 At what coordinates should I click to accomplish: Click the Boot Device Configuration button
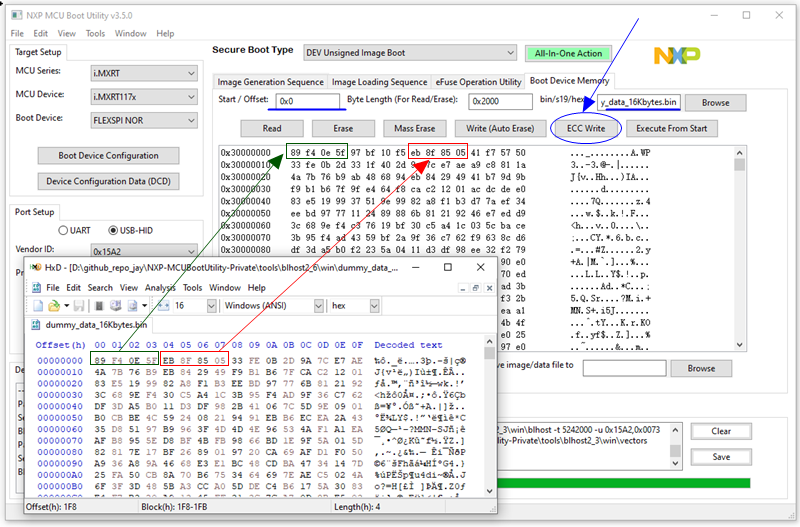(x=108, y=156)
